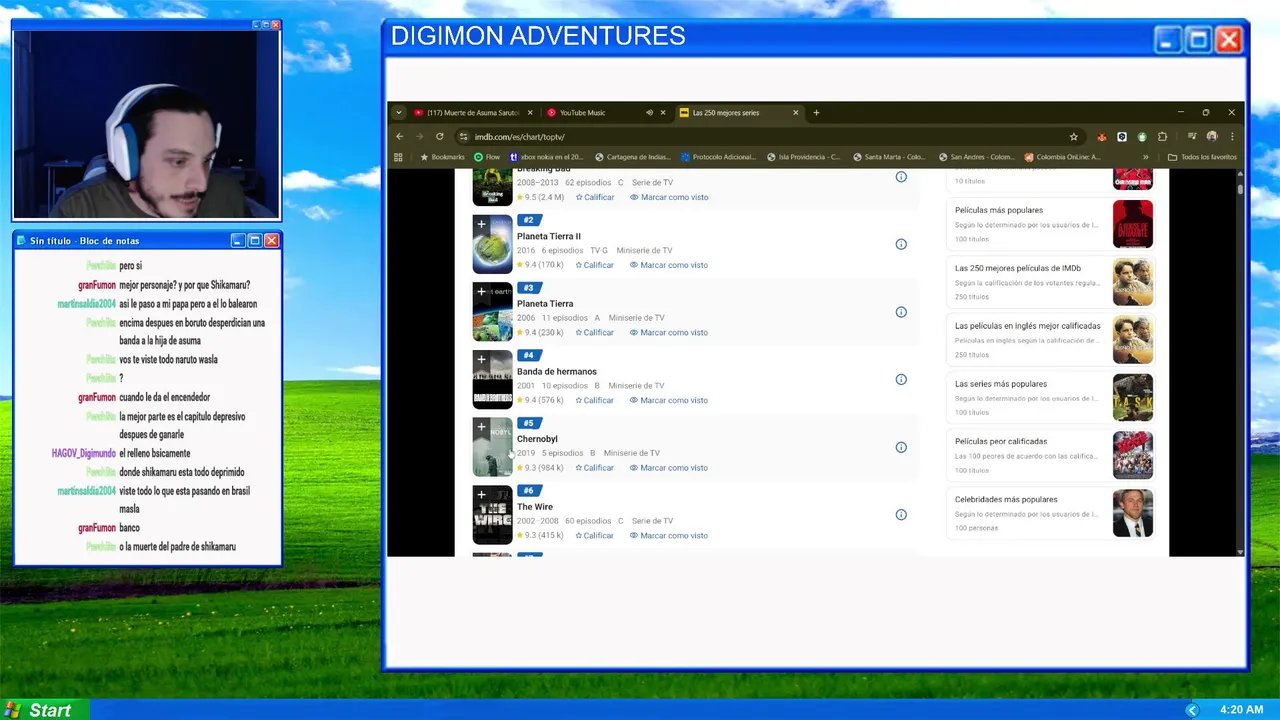
Task: Bookmark this page with the star icon
Action: [1073, 137]
